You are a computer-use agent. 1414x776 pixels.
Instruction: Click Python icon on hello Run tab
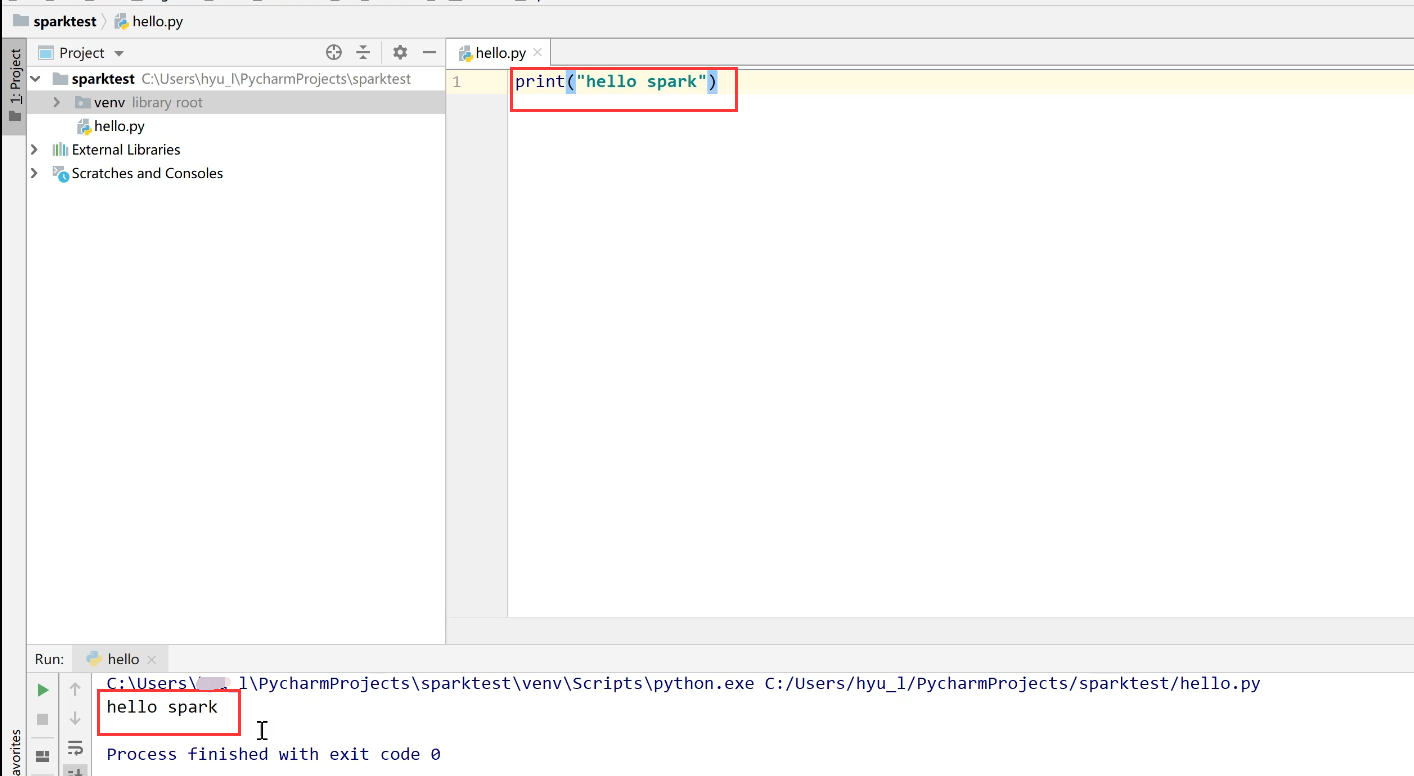coord(94,659)
